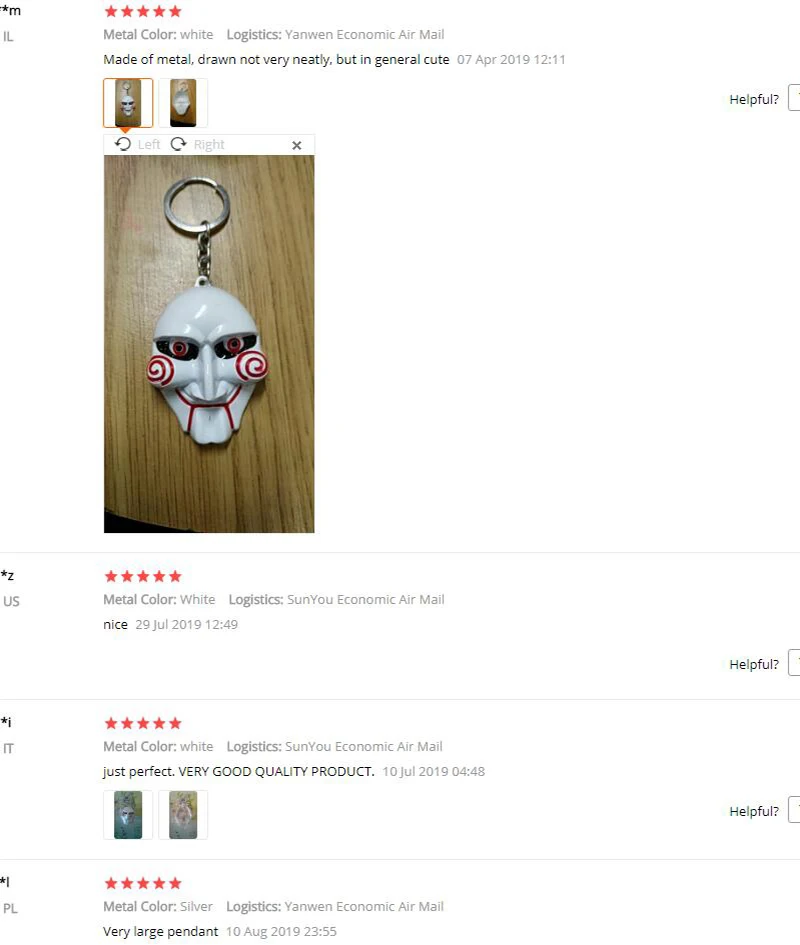
Task: Click 'Yanwen Economic Air Mail' in first review
Action: 365,35
